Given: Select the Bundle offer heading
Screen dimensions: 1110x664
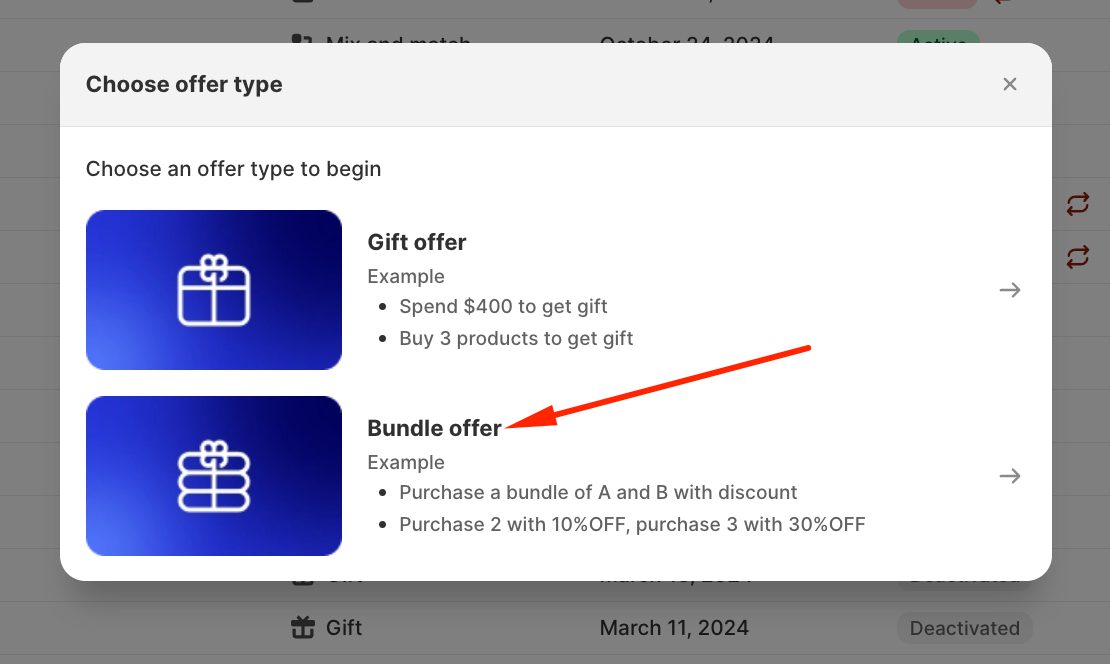Looking at the screenshot, I should pyautogui.click(x=434, y=428).
